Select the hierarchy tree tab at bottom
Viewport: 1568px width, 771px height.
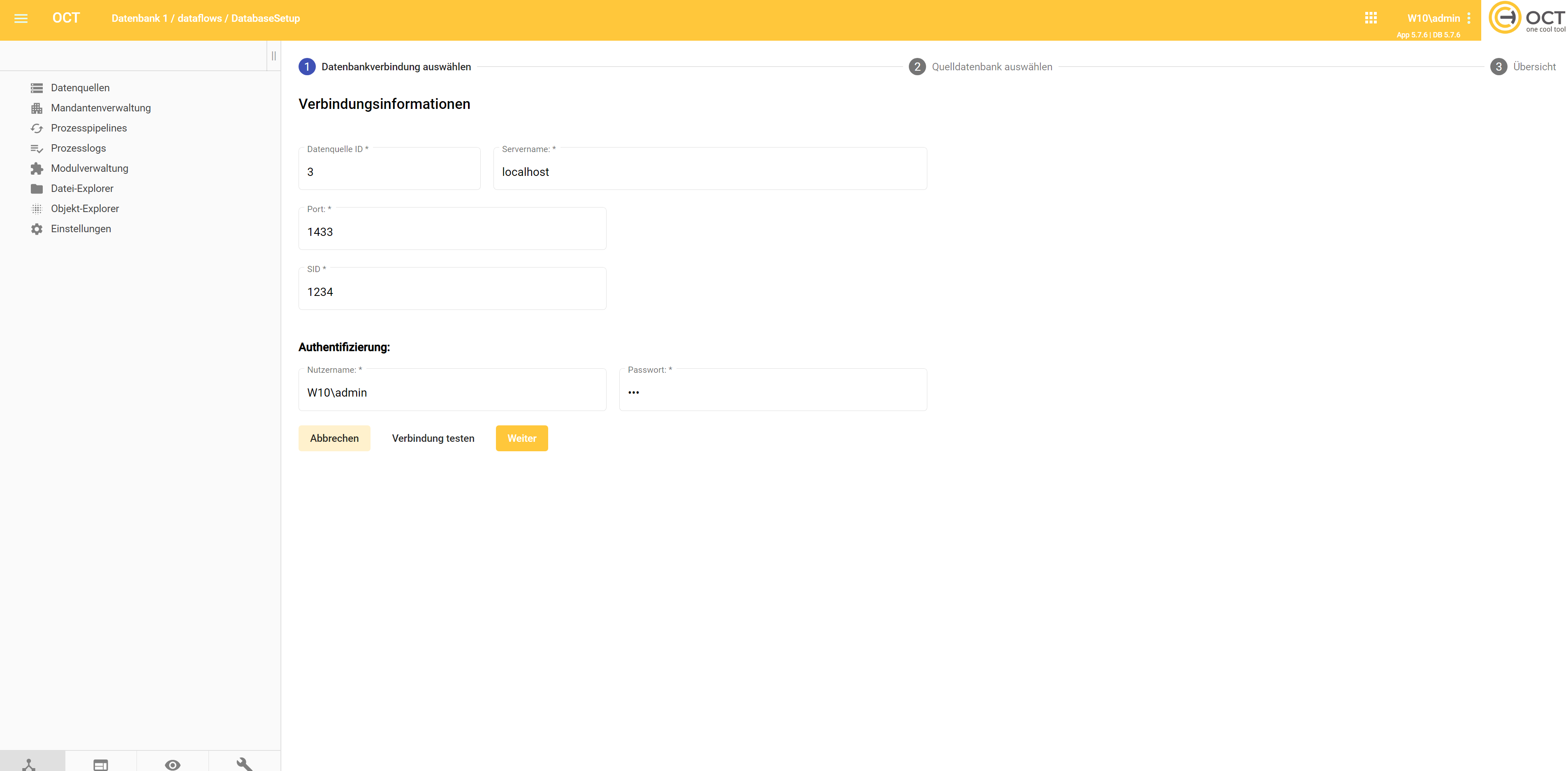pyautogui.click(x=29, y=764)
